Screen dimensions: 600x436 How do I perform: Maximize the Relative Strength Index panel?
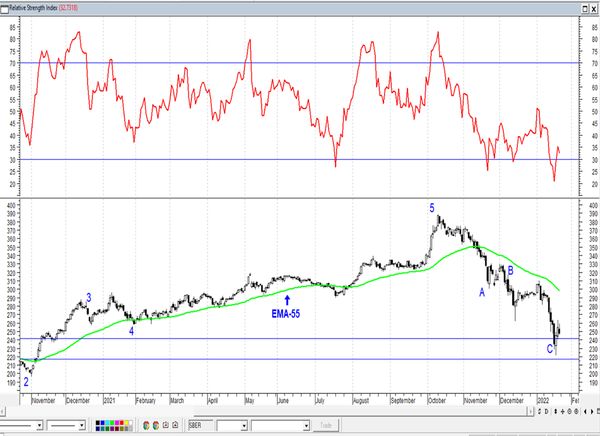[x=584, y=8]
